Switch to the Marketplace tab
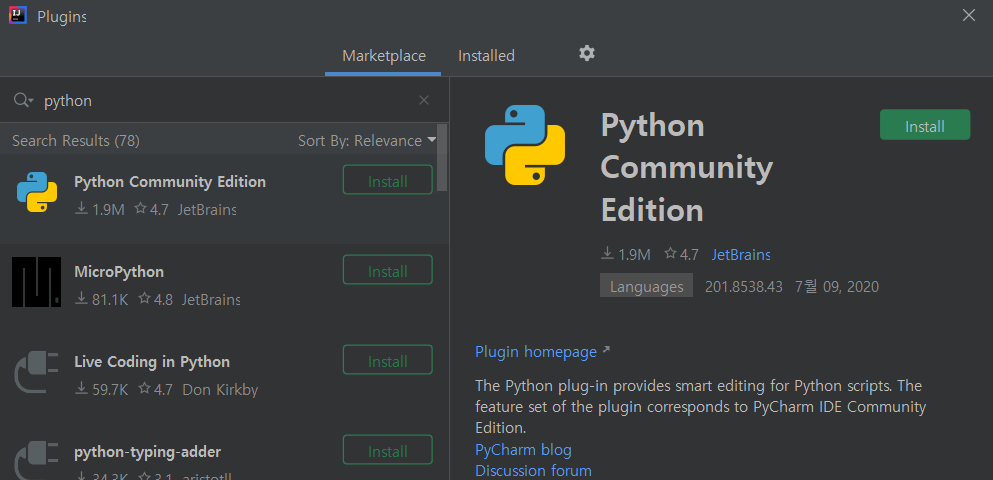The image size is (993, 480). click(x=384, y=56)
